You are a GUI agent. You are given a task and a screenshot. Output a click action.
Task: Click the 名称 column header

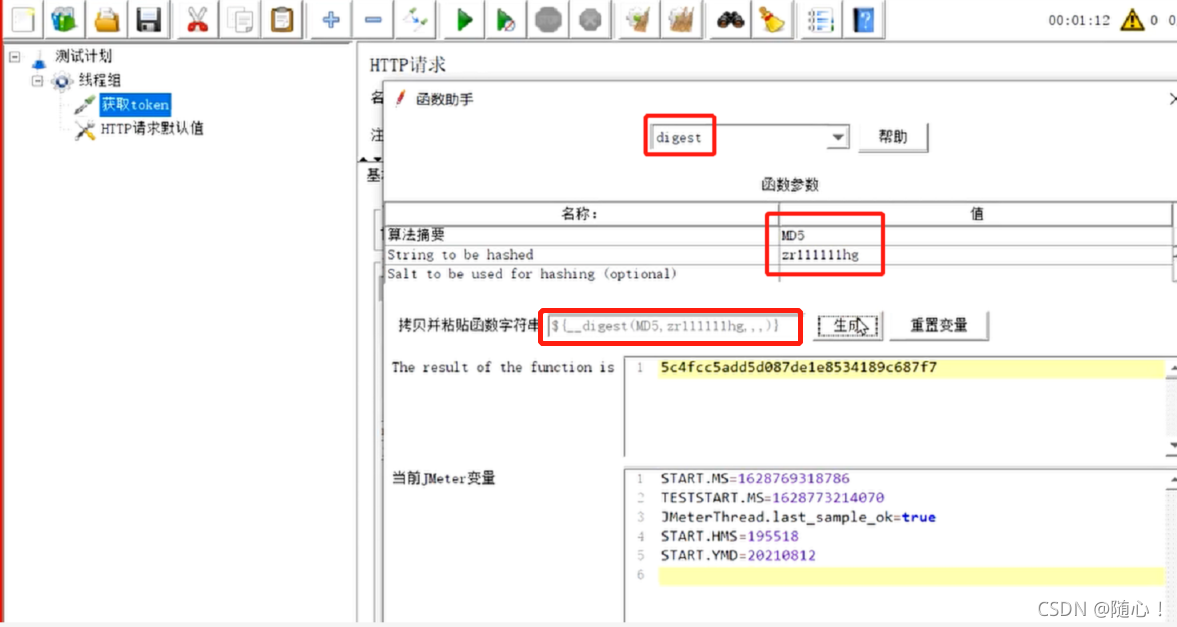pos(582,214)
